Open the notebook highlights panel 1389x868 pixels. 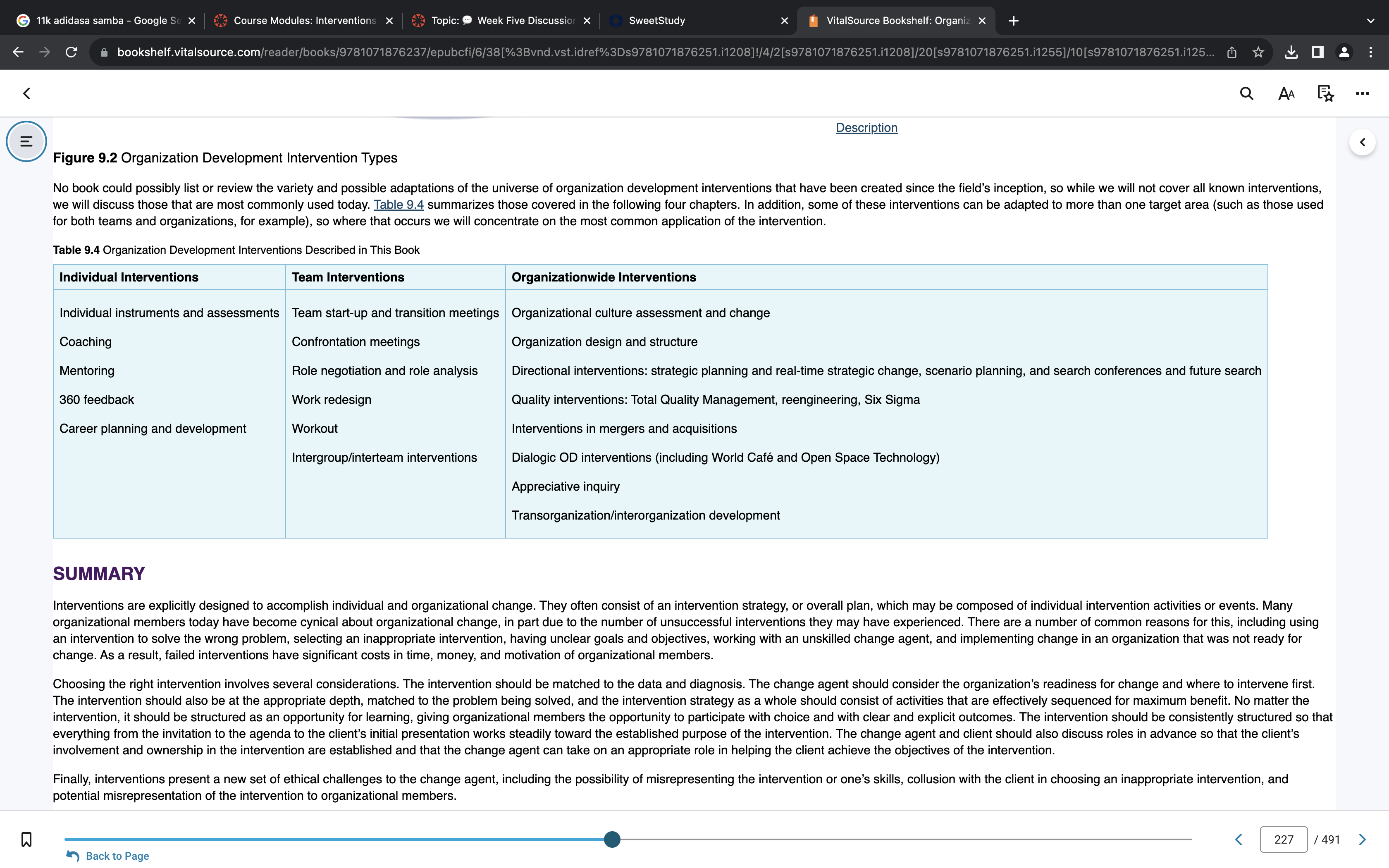pos(1325,93)
